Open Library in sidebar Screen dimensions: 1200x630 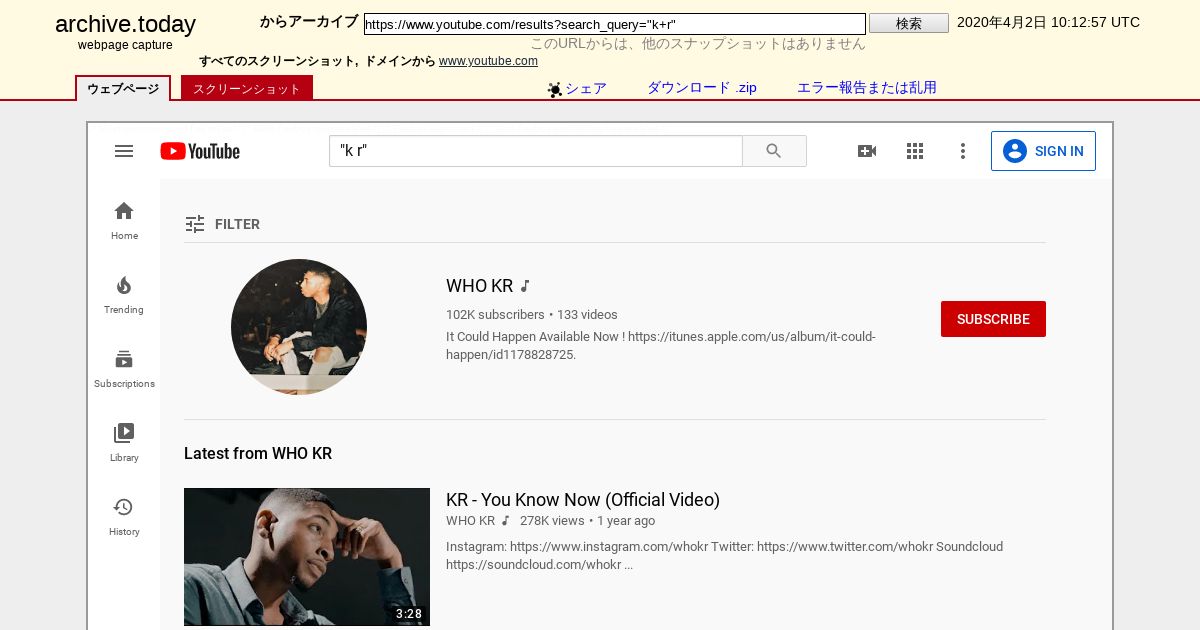point(124,442)
